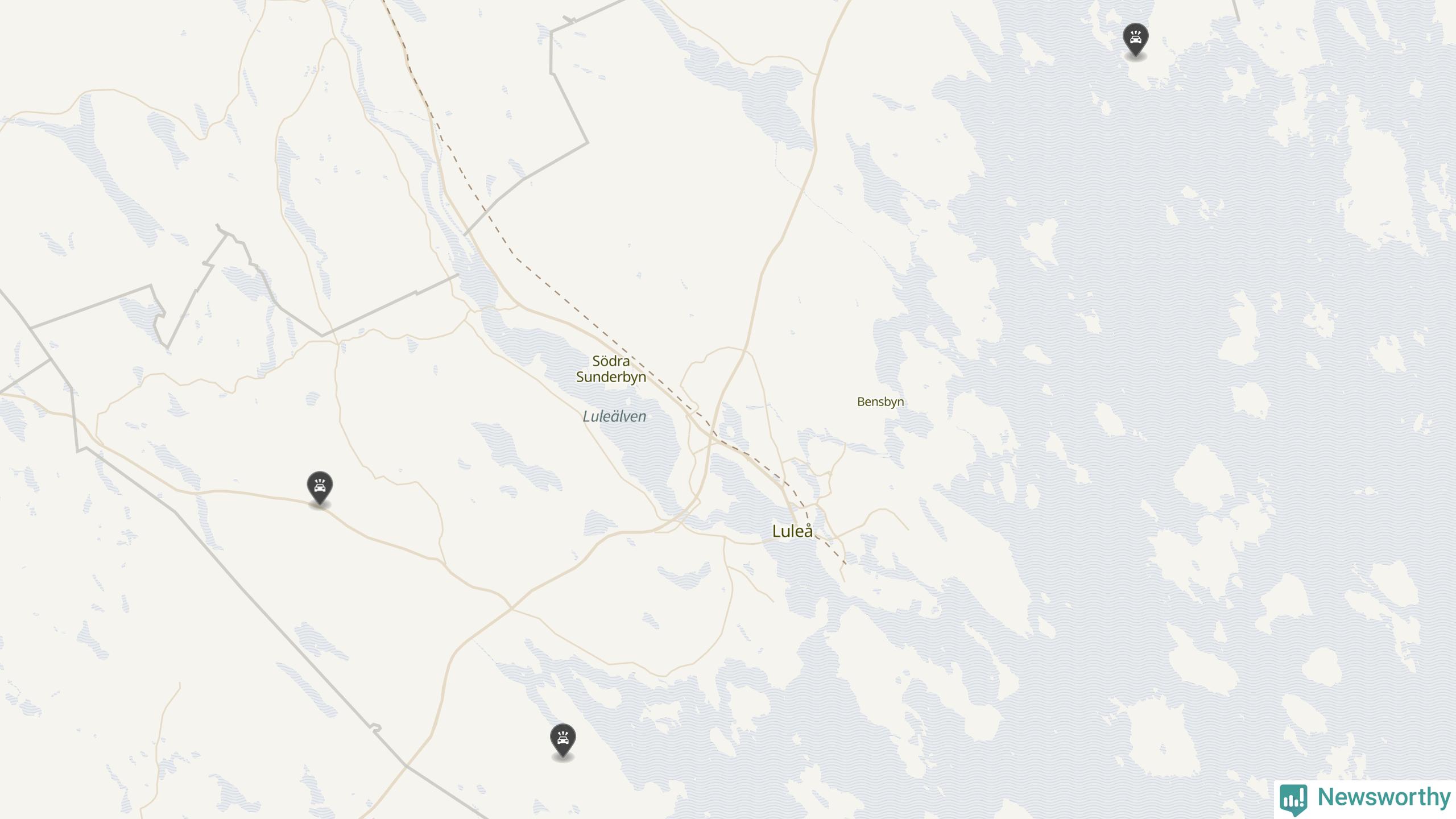Select the Bensbyn village label
The width and height of the screenshot is (1456, 819).
[x=880, y=402]
